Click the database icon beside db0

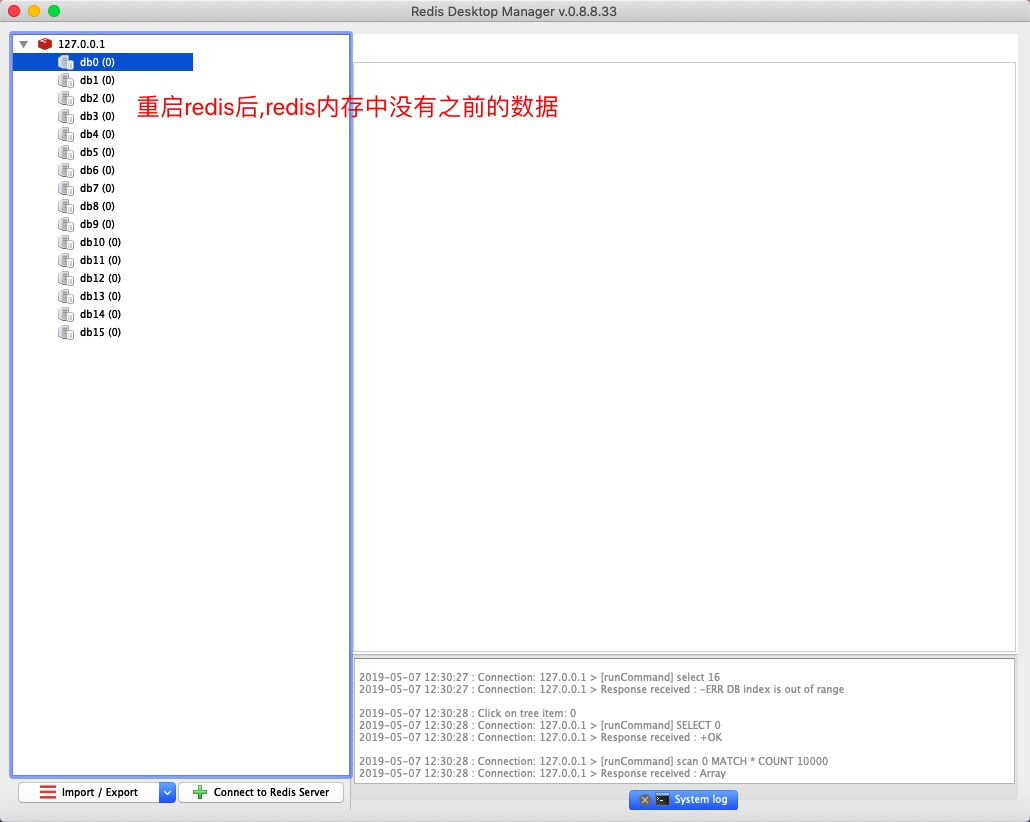pos(66,62)
